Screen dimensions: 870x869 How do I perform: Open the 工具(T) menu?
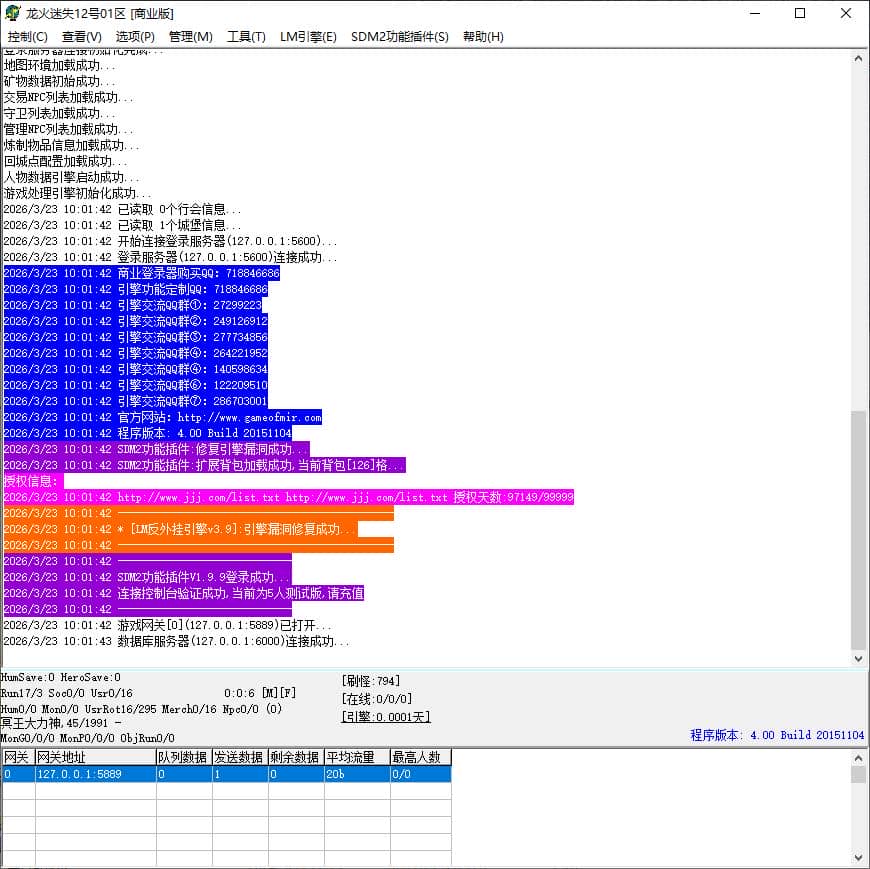click(x=246, y=37)
